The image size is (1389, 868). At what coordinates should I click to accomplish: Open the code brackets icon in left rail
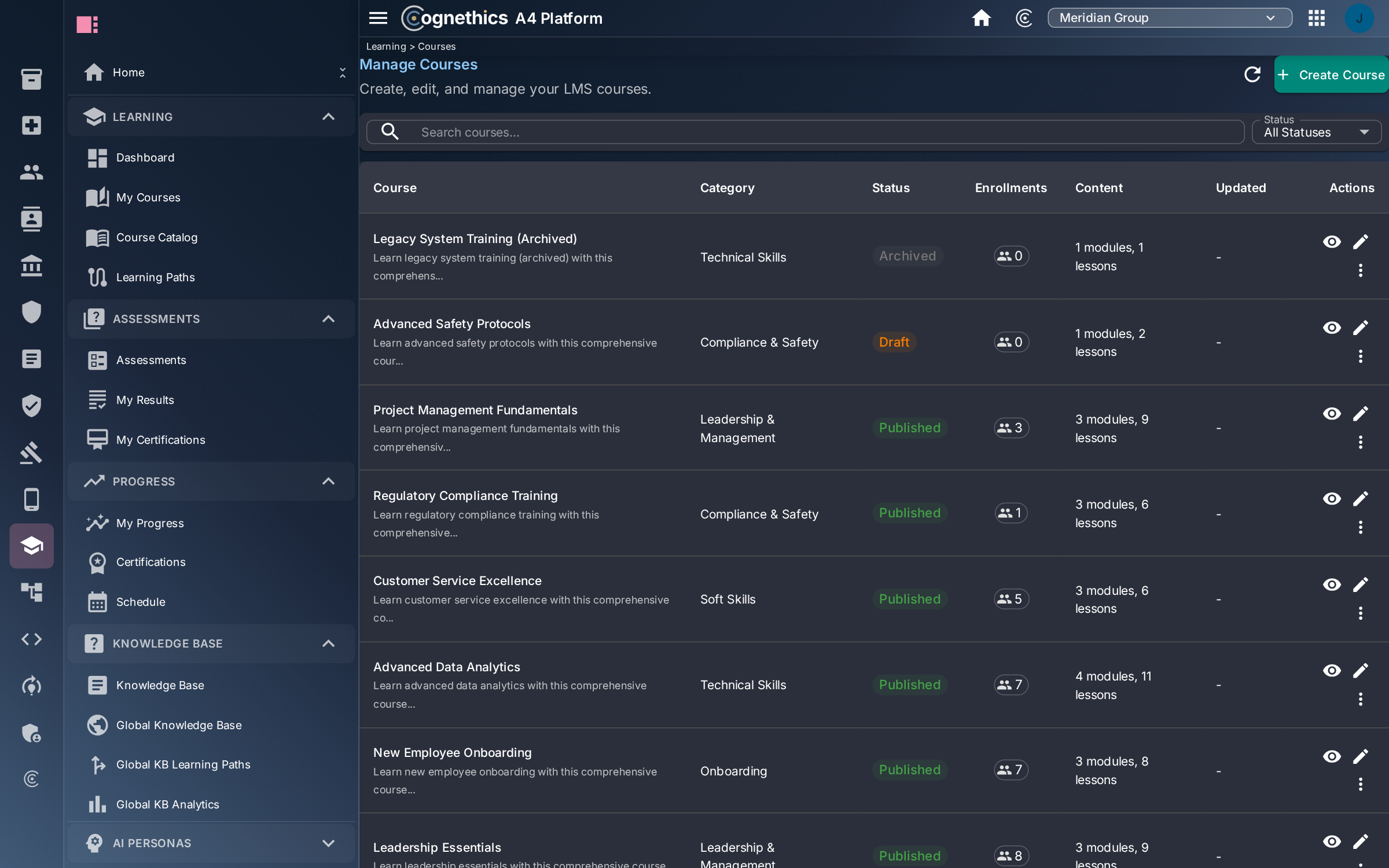click(x=32, y=639)
